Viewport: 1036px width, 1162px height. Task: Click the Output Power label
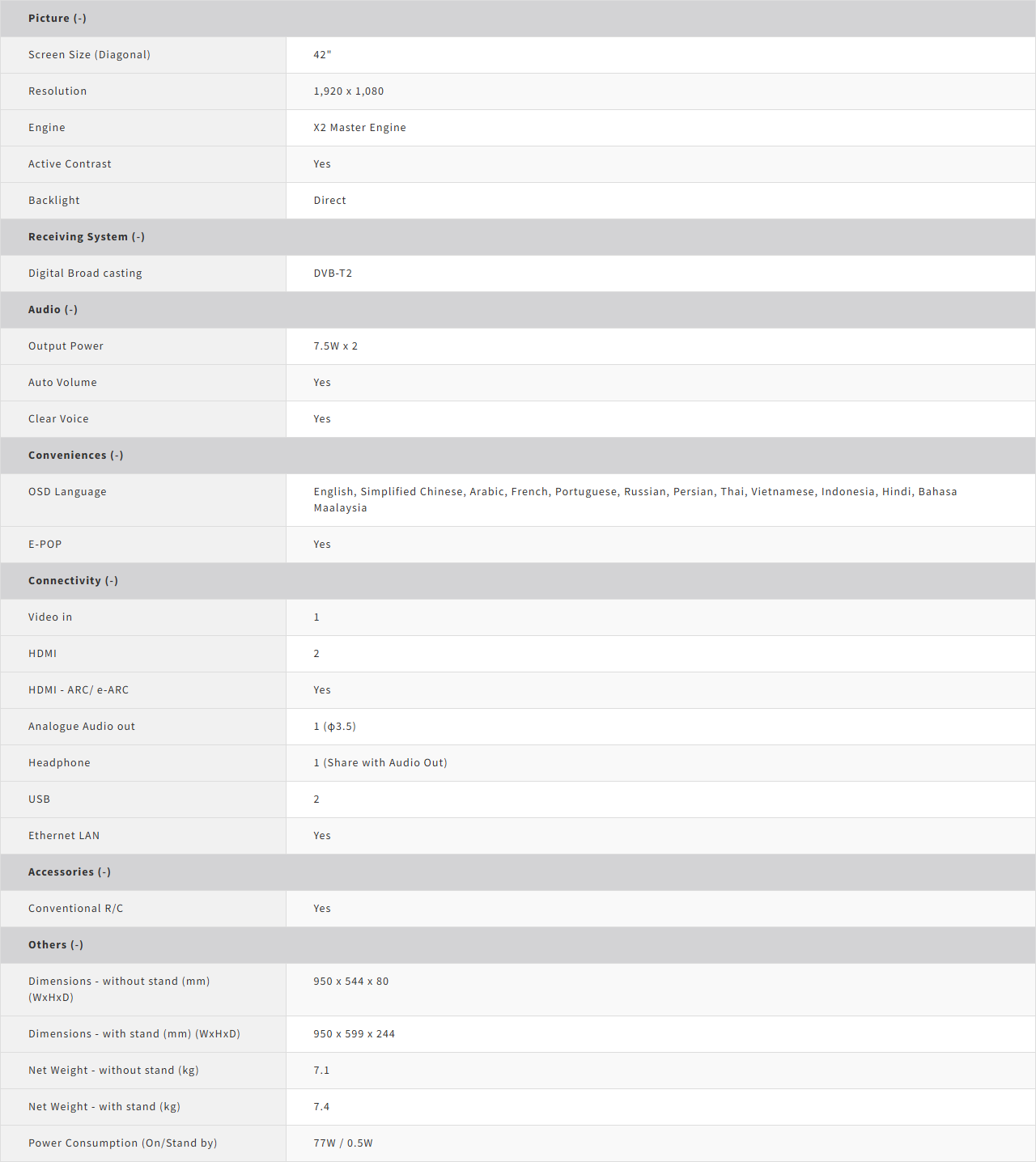click(x=66, y=346)
